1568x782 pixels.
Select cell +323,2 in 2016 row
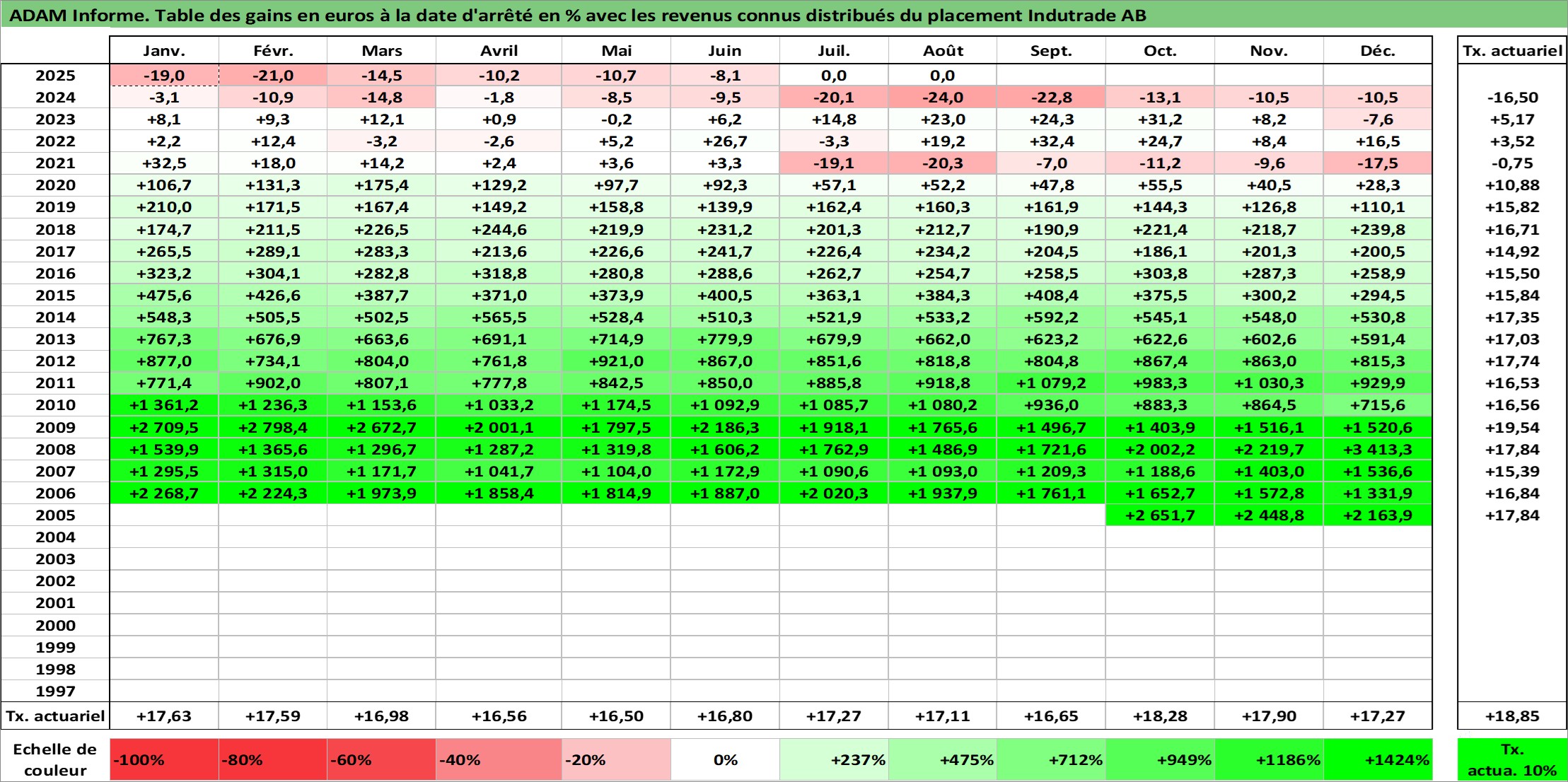pyautogui.click(x=164, y=274)
